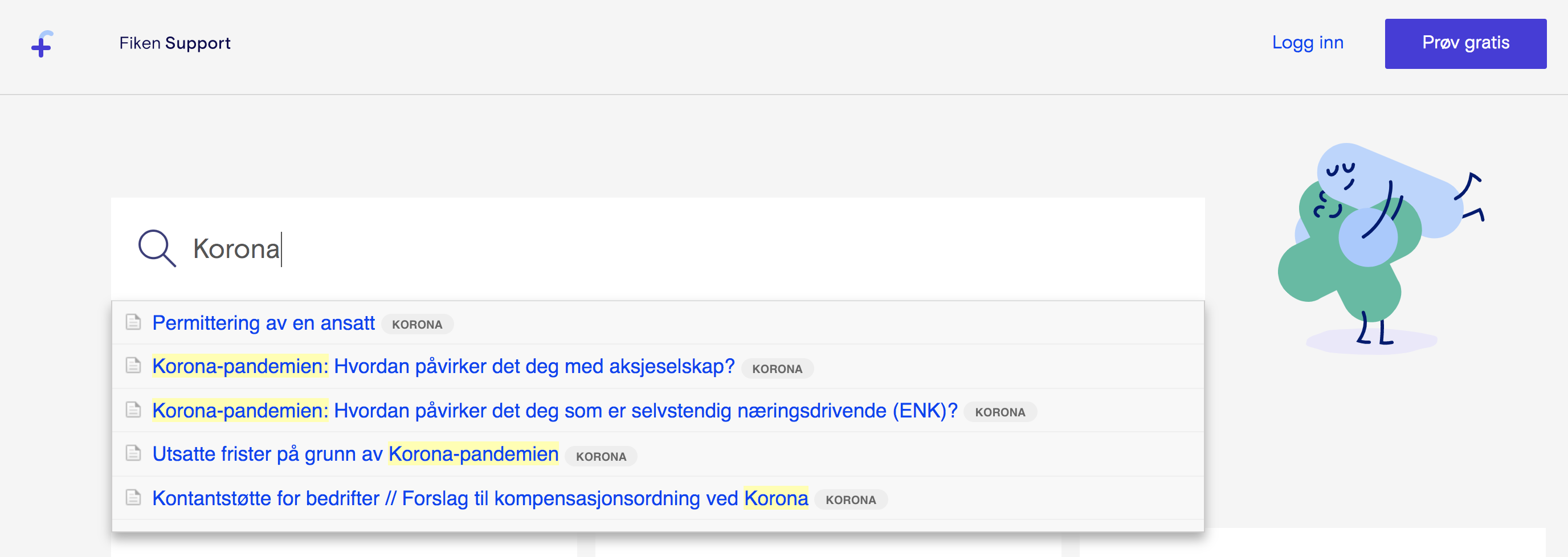Click KORONA tag beside Kontantstøtte result
The width and height of the screenshot is (1568, 557).
coord(850,500)
